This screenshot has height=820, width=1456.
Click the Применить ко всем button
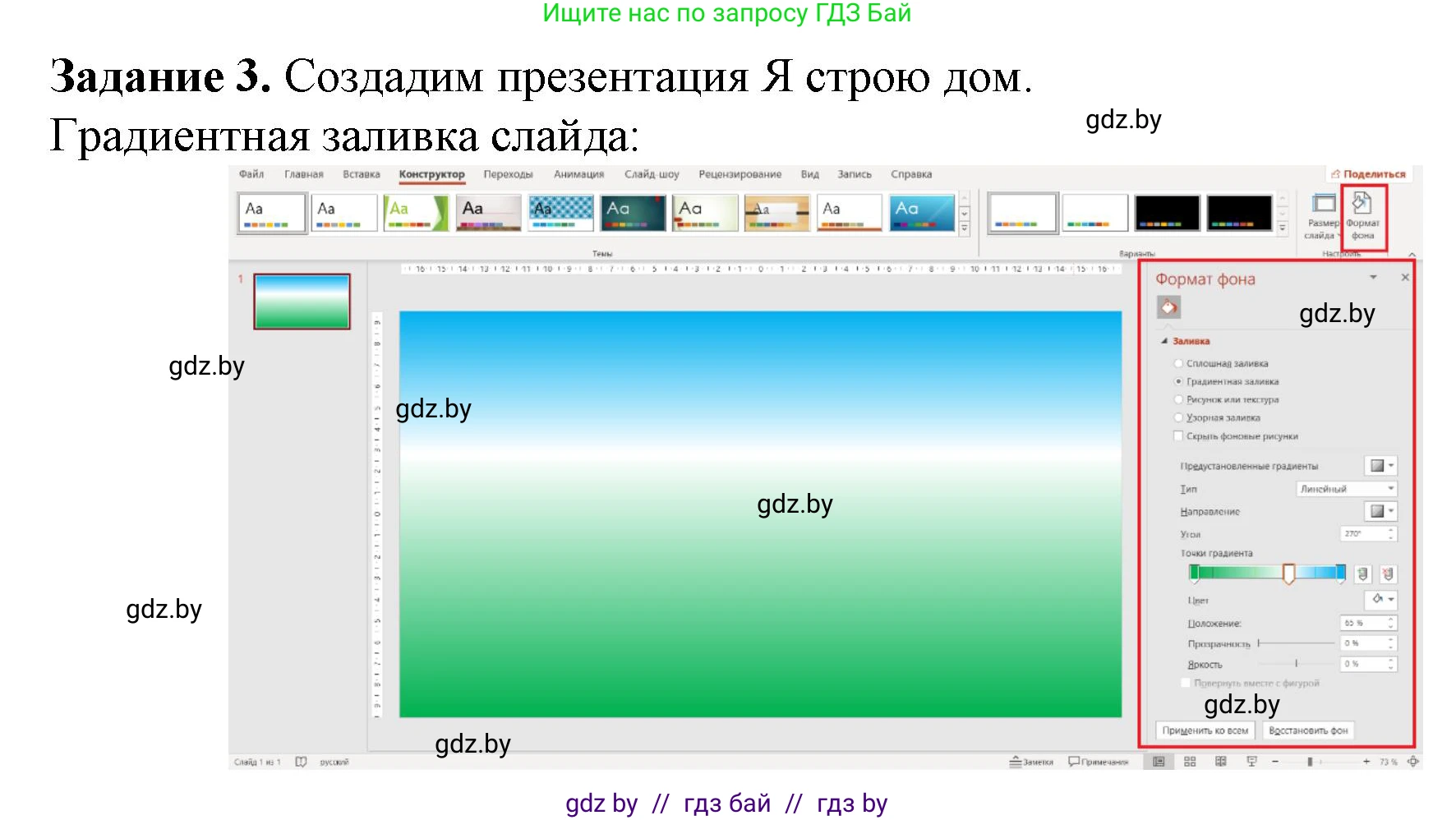tap(1205, 730)
